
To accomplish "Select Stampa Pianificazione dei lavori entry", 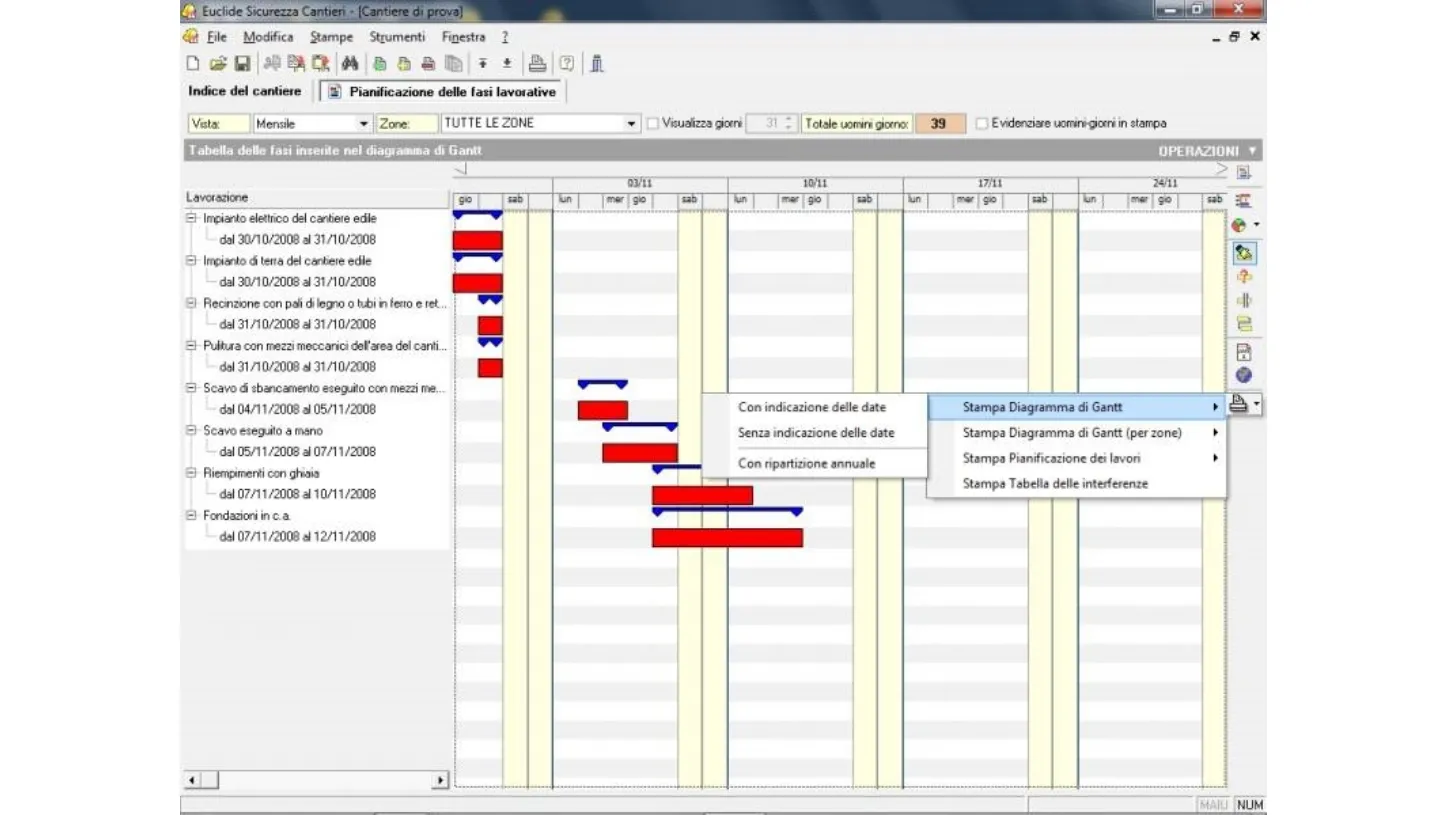I will click(x=1076, y=458).
